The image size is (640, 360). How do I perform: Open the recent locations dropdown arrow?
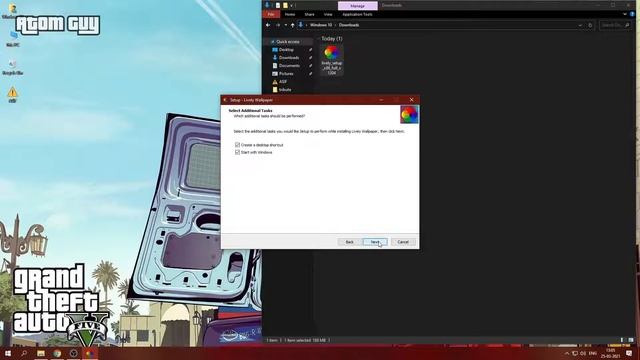click(285, 25)
